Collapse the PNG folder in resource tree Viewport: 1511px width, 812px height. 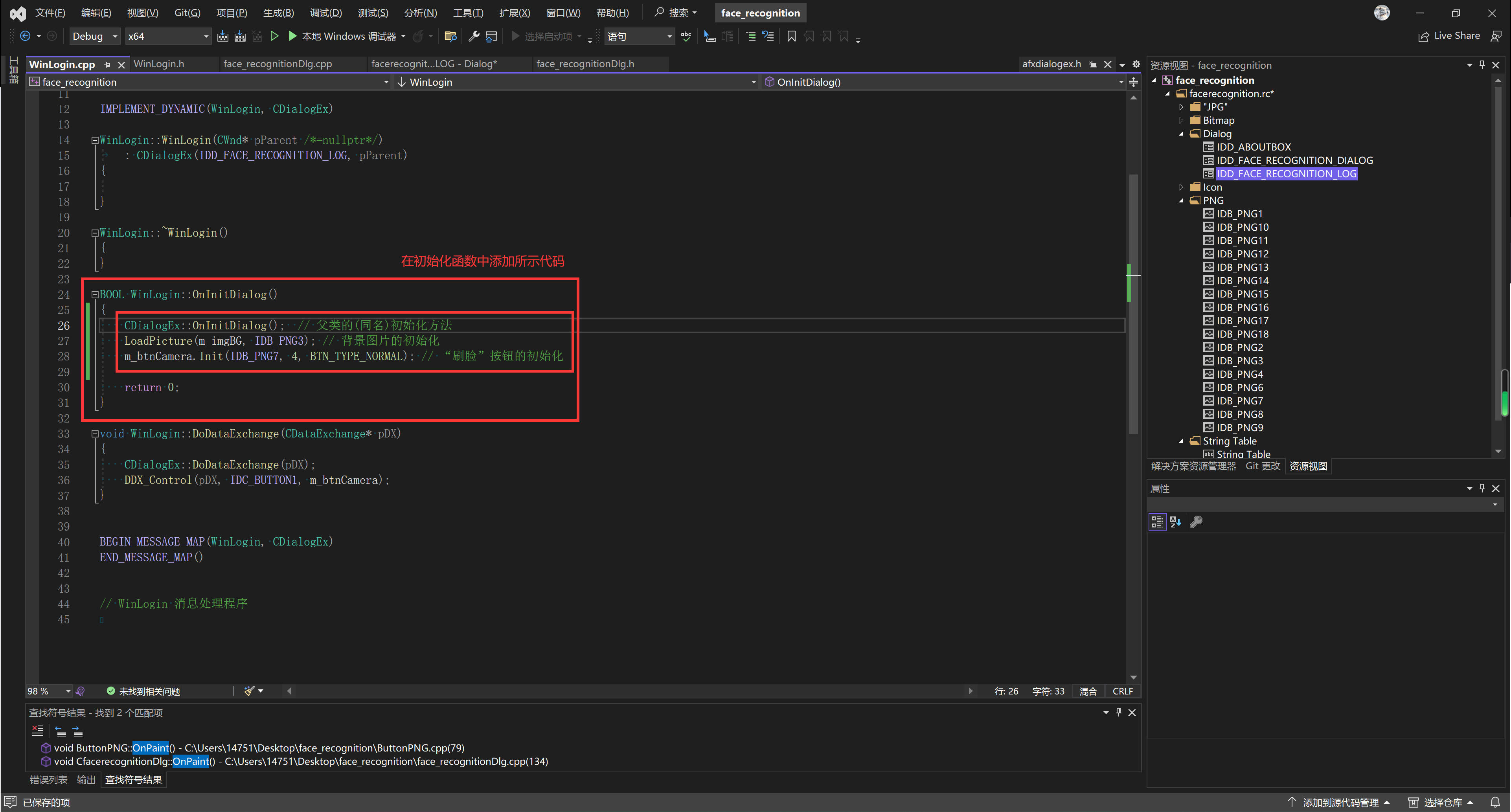(1181, 201)
